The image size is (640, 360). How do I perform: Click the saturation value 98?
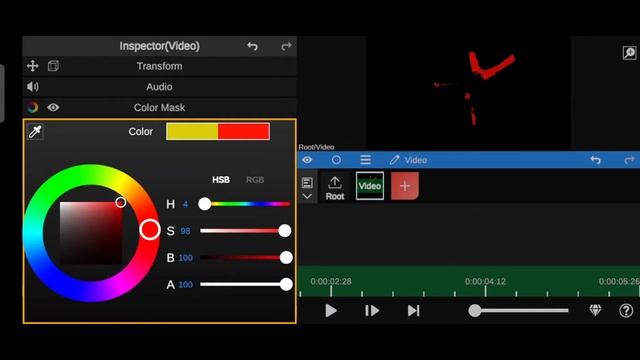coord(185,231)
